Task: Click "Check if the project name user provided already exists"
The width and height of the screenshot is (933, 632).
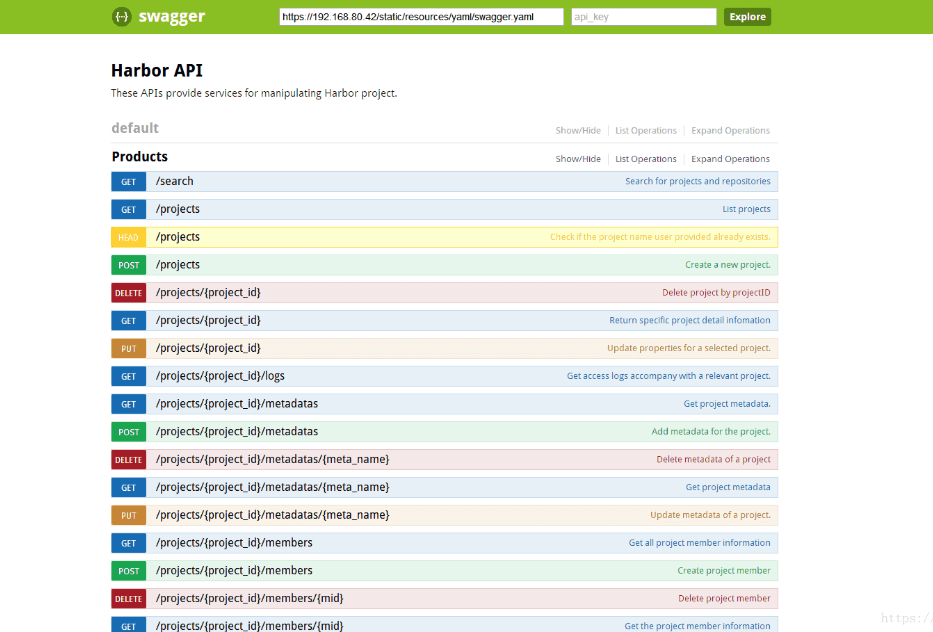Action: pyautogui.click(x=660, y=237)
